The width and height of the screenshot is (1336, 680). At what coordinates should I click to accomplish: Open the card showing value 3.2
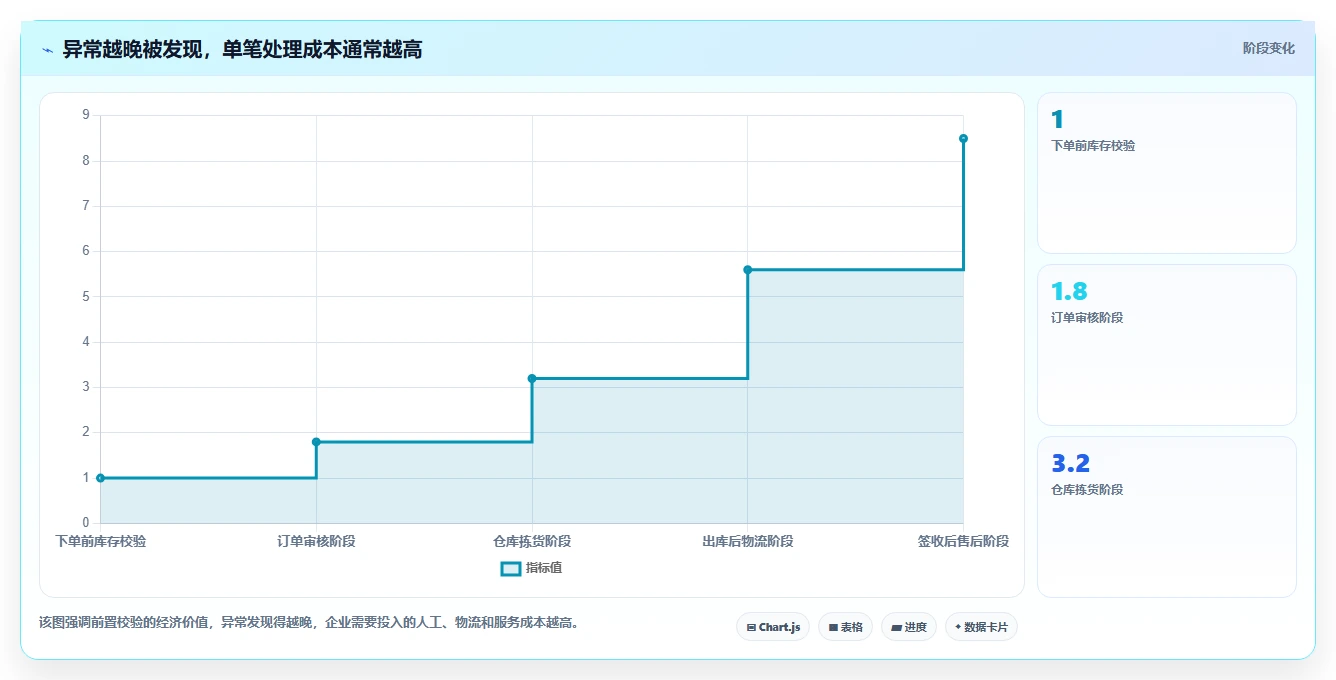[x=1167, y=517]
